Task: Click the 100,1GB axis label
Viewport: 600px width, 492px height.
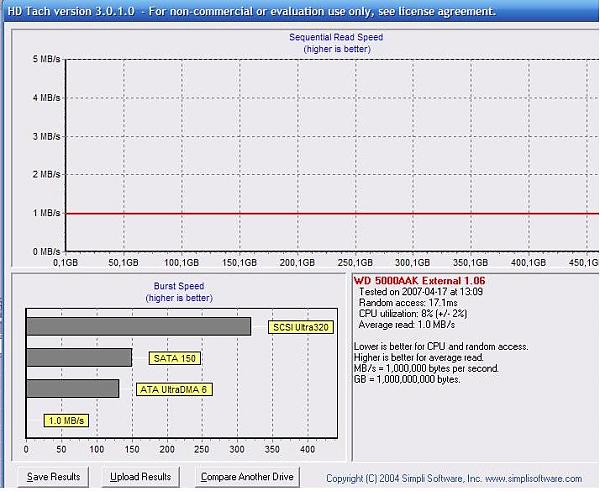Action: pyautogui.click(x=181, y=262)
